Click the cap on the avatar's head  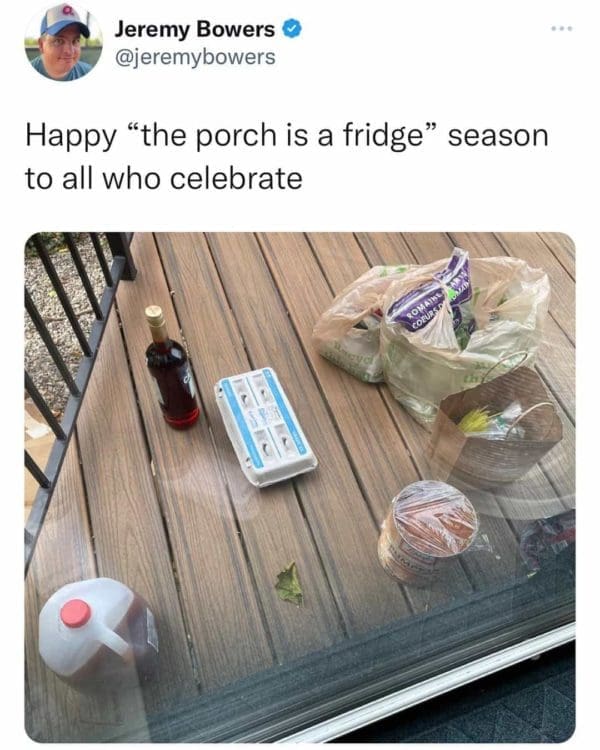(x=65, y=22)
